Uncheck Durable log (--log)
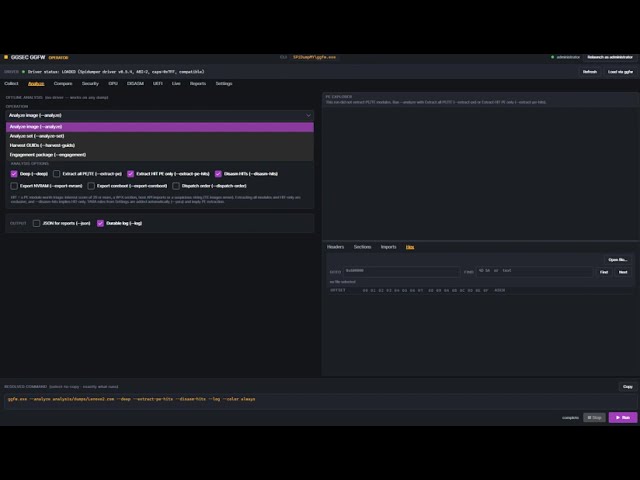640x480 pixels. point(100,223)
